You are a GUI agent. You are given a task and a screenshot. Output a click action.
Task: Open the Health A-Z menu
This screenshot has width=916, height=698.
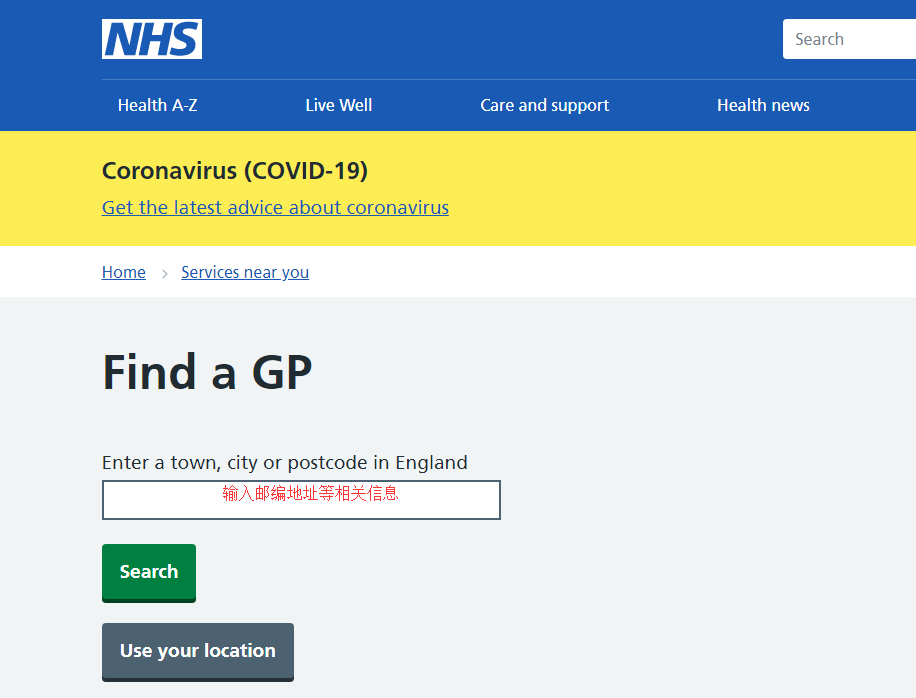[x=158, y=105]
